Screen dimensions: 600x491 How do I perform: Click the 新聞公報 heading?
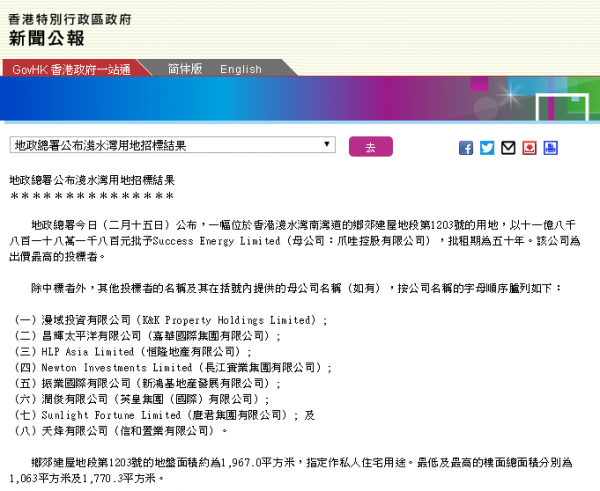tap(46, 38)
